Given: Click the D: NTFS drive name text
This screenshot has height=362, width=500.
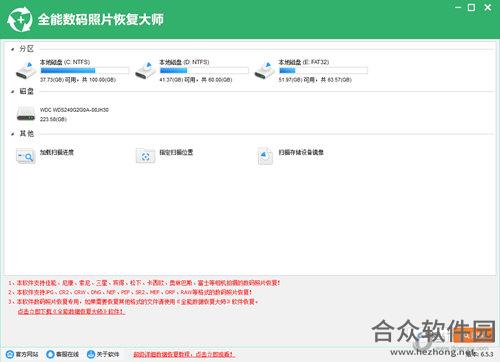Looking at the screenshot, I should coord(184,62).
